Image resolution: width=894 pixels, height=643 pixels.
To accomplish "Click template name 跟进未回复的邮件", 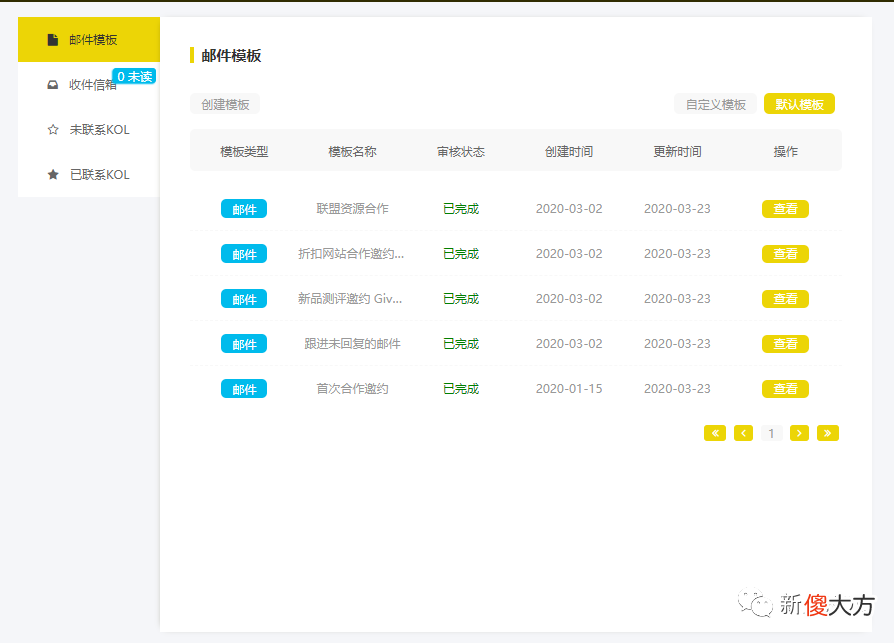I will [352, 344].
